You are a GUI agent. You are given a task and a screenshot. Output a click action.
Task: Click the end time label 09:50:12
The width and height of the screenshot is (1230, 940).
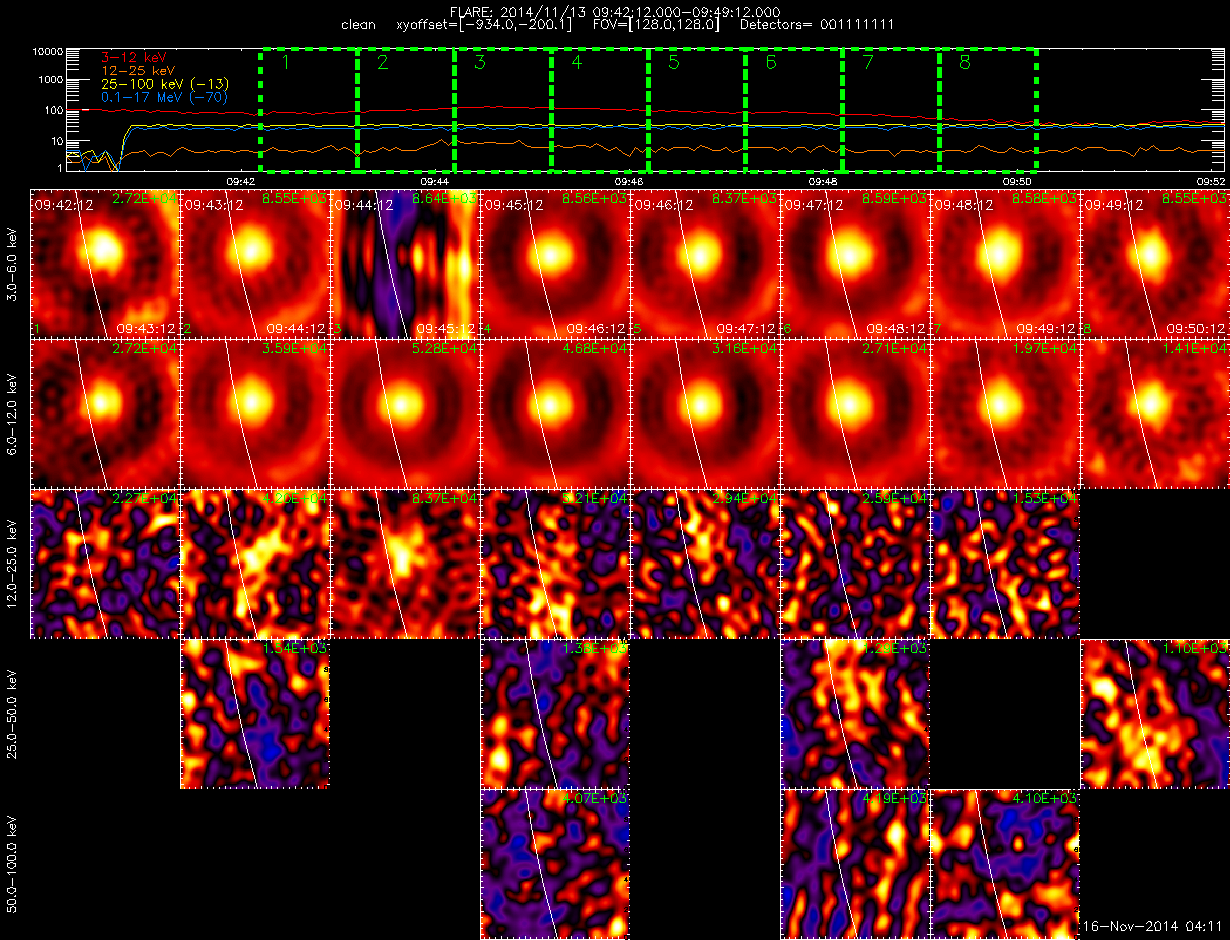click(1198, 328)
